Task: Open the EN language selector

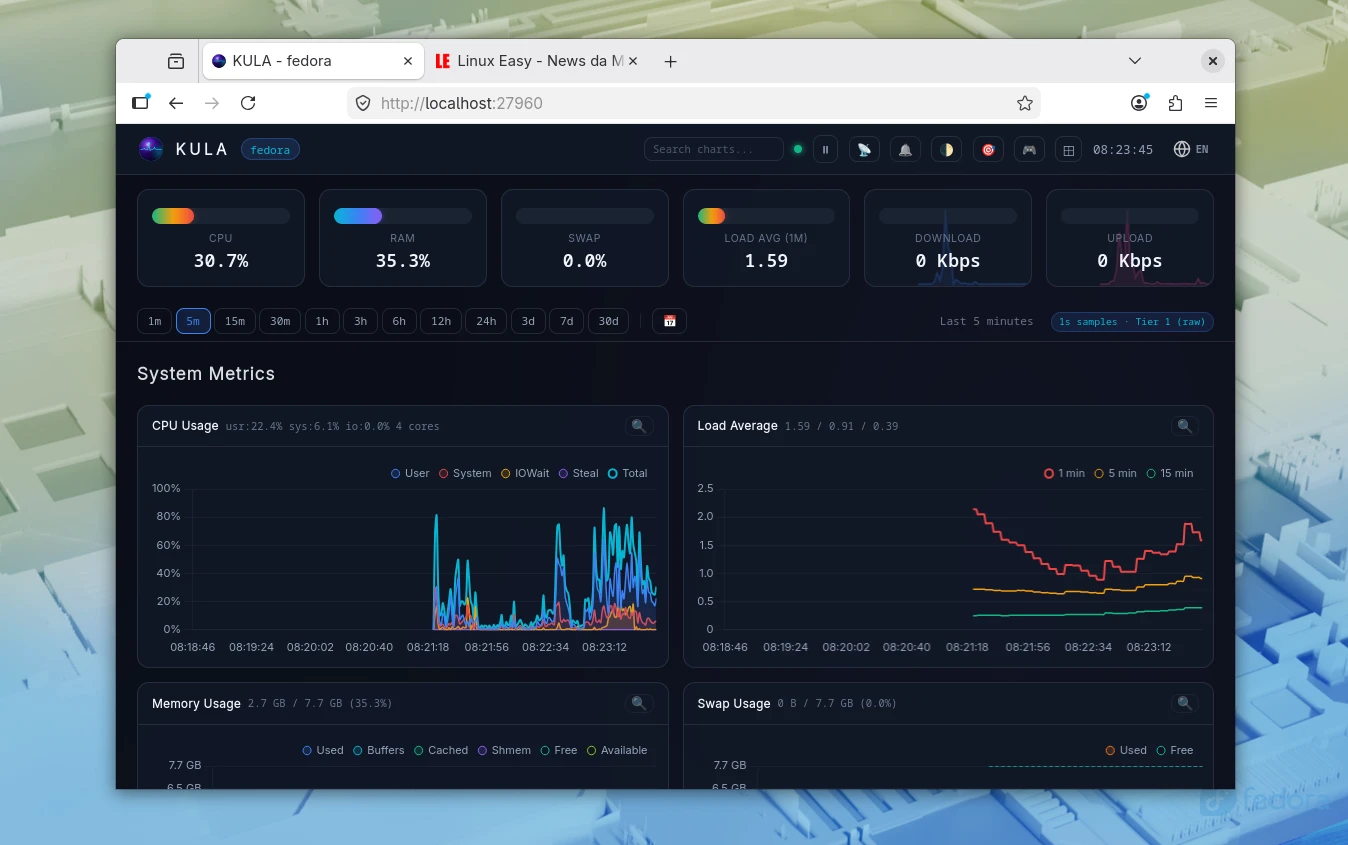Action: [x=1191, y=150]
